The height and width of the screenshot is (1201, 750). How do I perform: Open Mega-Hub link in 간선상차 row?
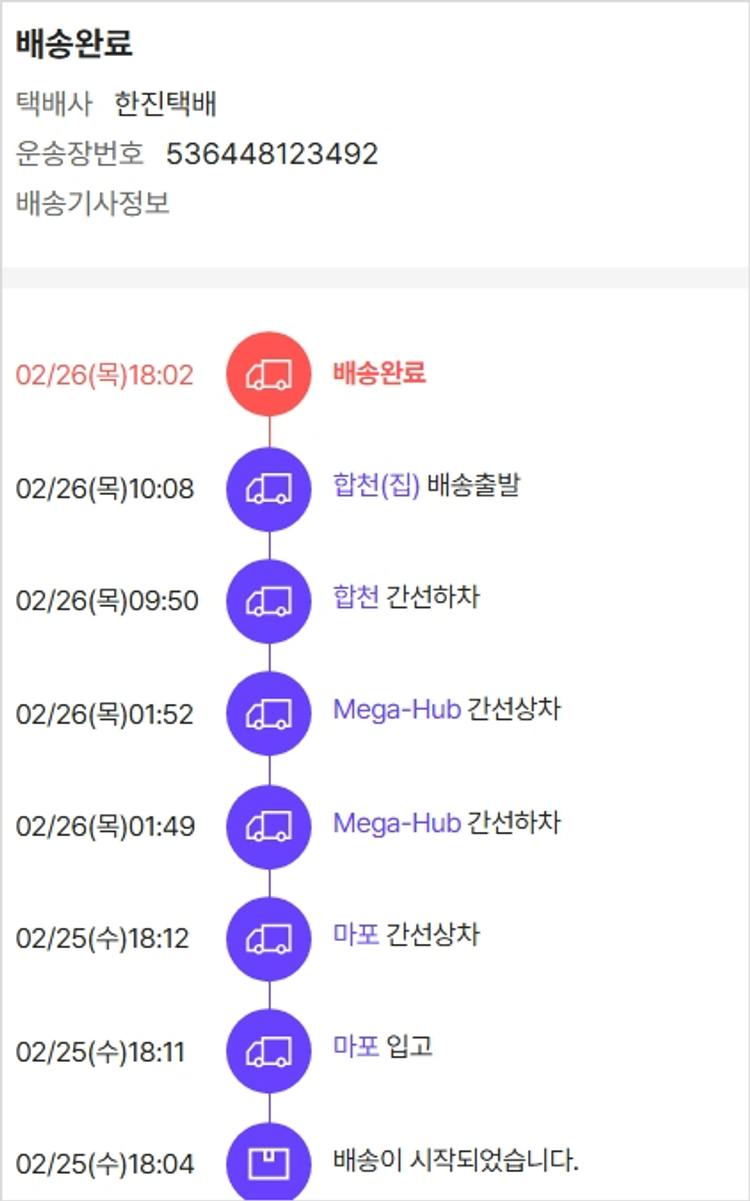click(x=396, y=710)
